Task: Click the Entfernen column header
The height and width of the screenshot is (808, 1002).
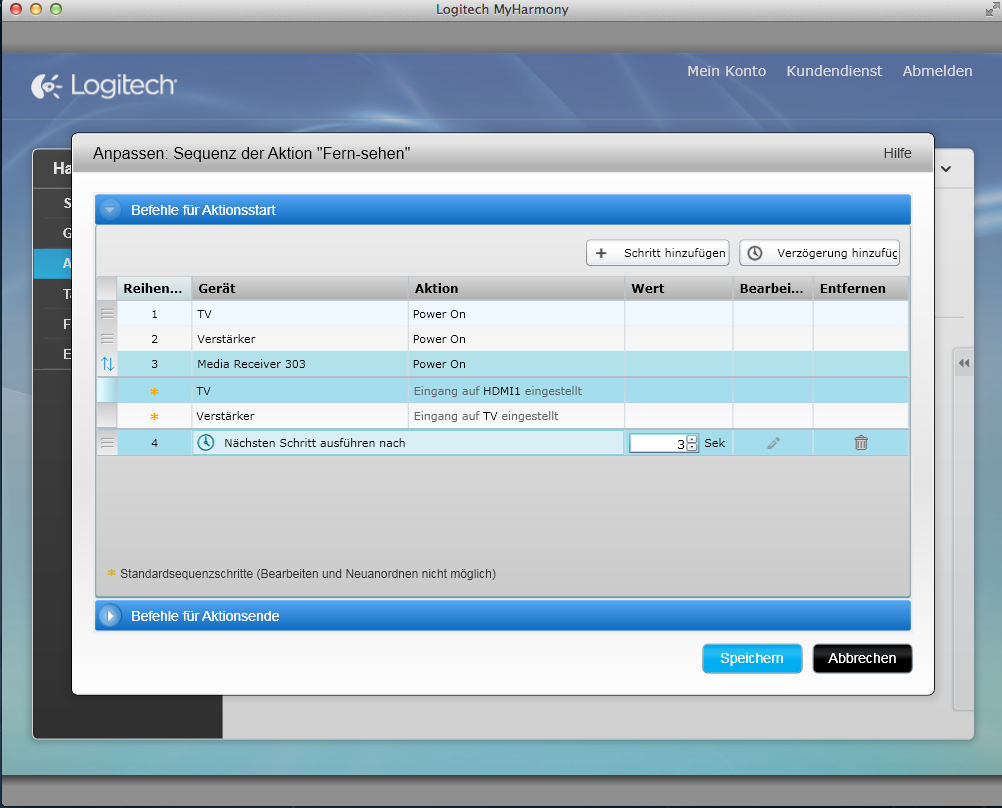Action: coord(861,288)
